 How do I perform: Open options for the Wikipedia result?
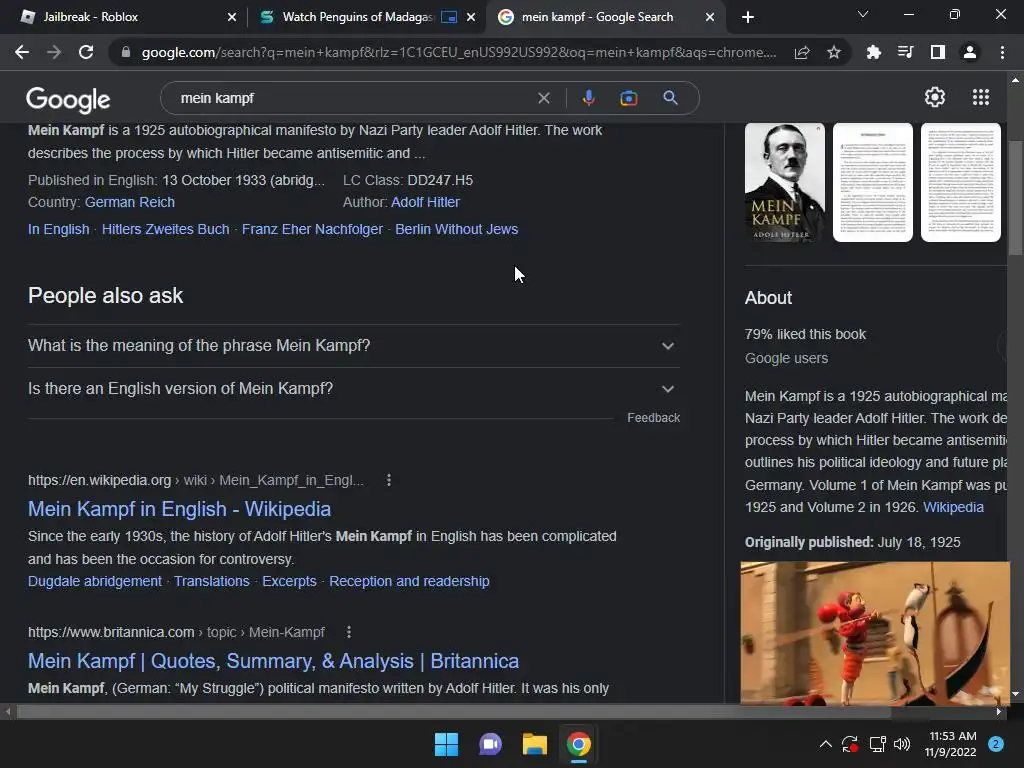click(389, 480)
